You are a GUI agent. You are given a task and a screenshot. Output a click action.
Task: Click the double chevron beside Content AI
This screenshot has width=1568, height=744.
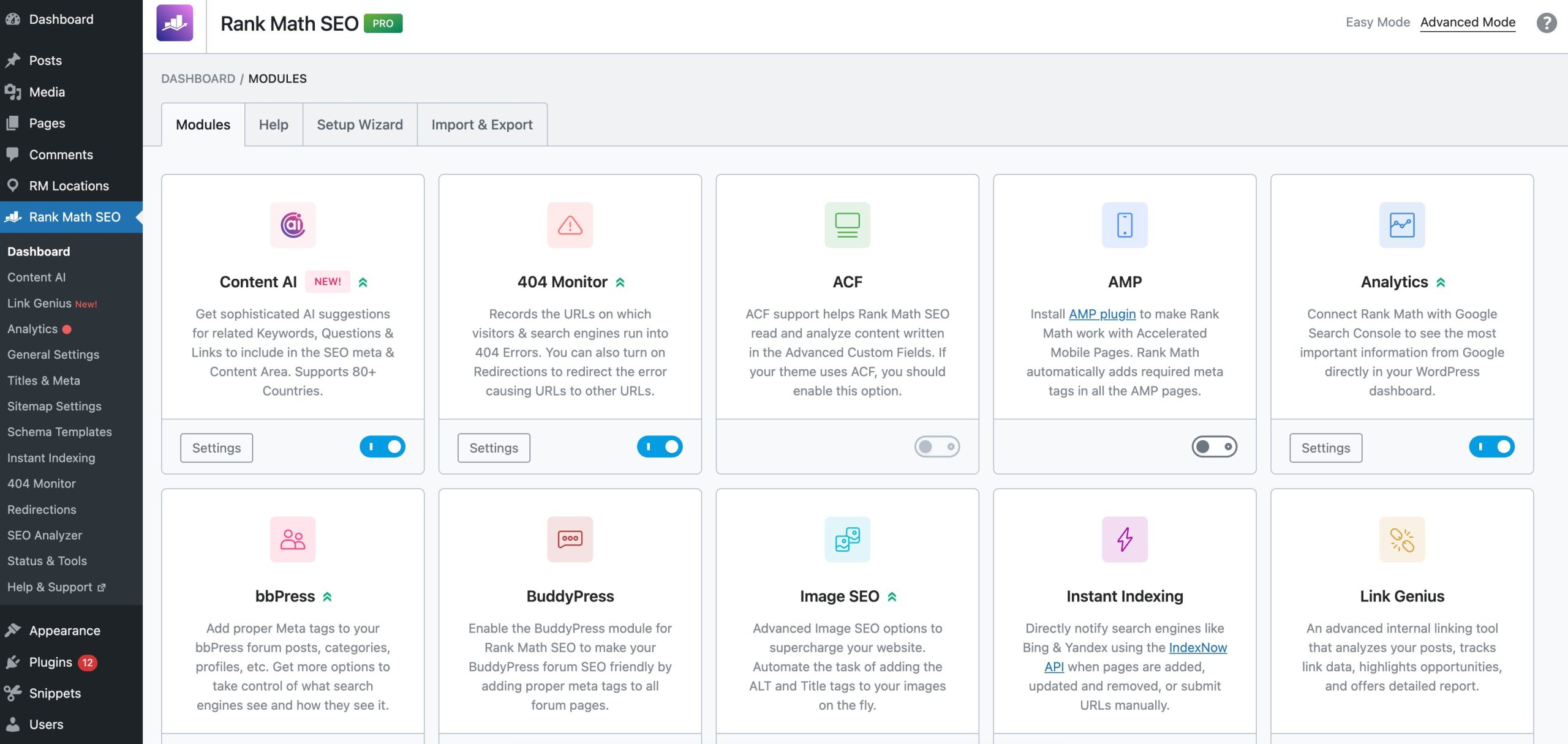[x=363, y=282]
